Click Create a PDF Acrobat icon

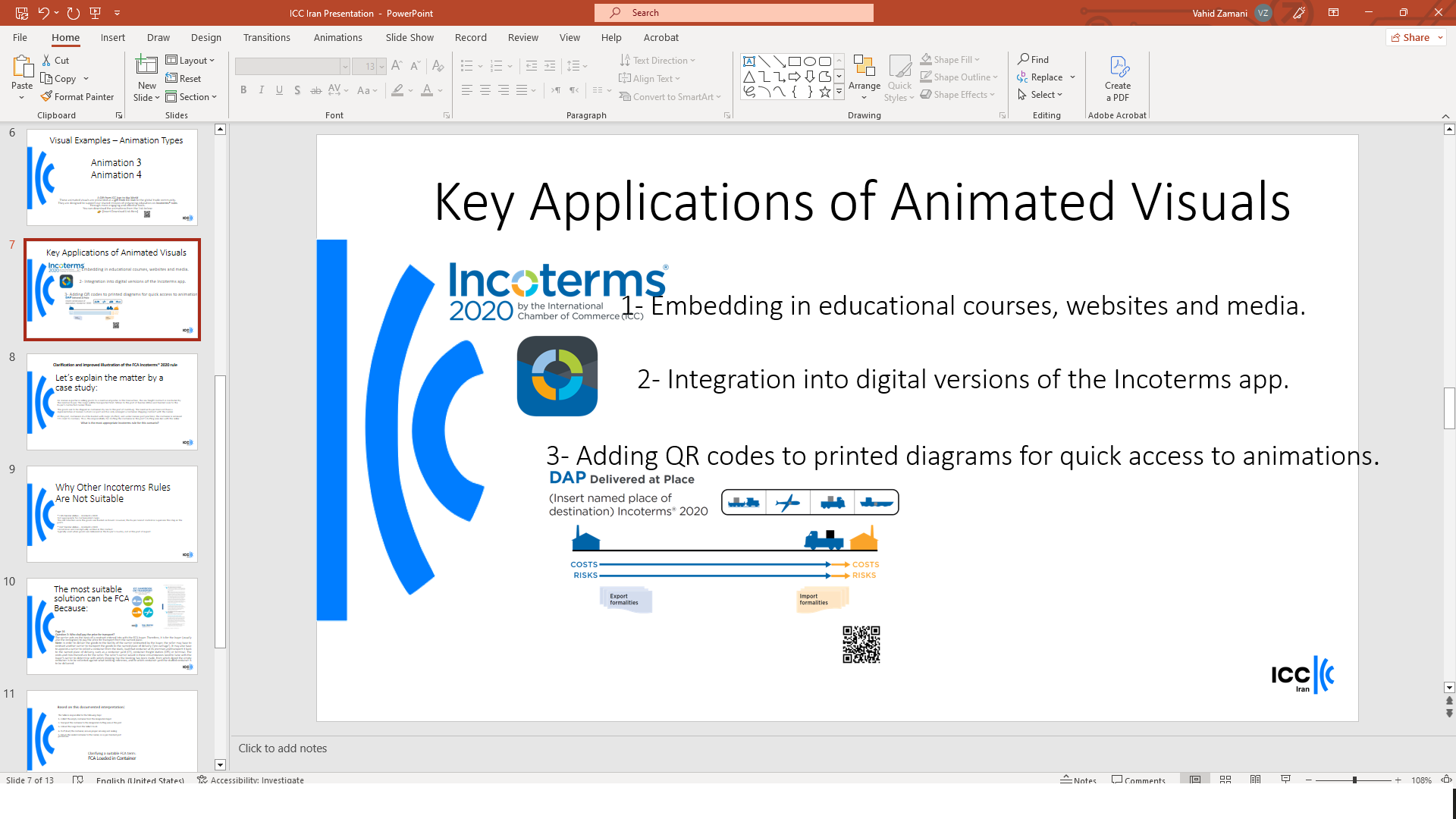(x=1118, y=67)
